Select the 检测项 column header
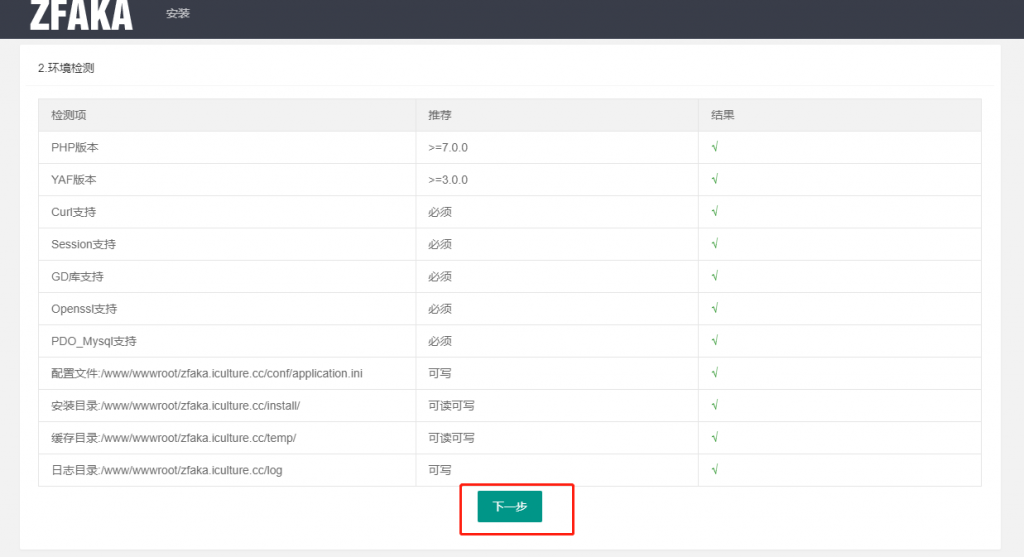The width and height of the screenshot is (1024, 557). (69, 115)
